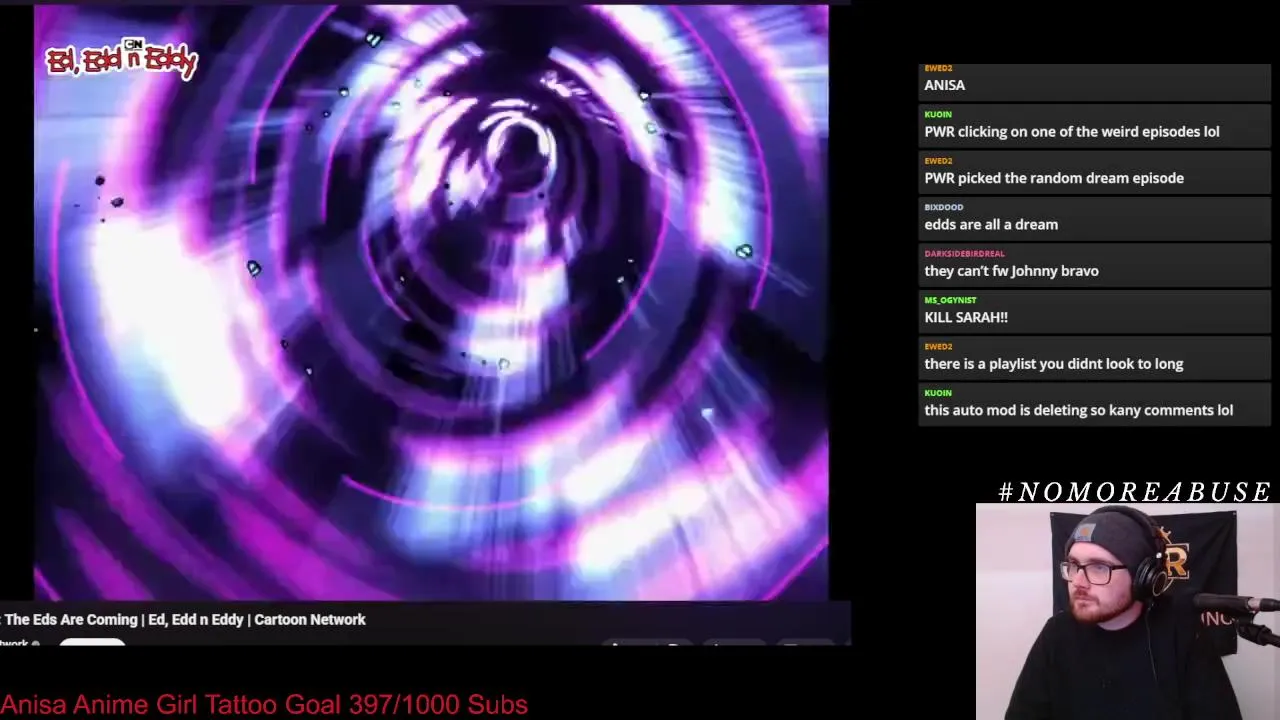1280x720 pixels.
Task: Click username BIXDOOD in chat
Action: click(944, 207)
